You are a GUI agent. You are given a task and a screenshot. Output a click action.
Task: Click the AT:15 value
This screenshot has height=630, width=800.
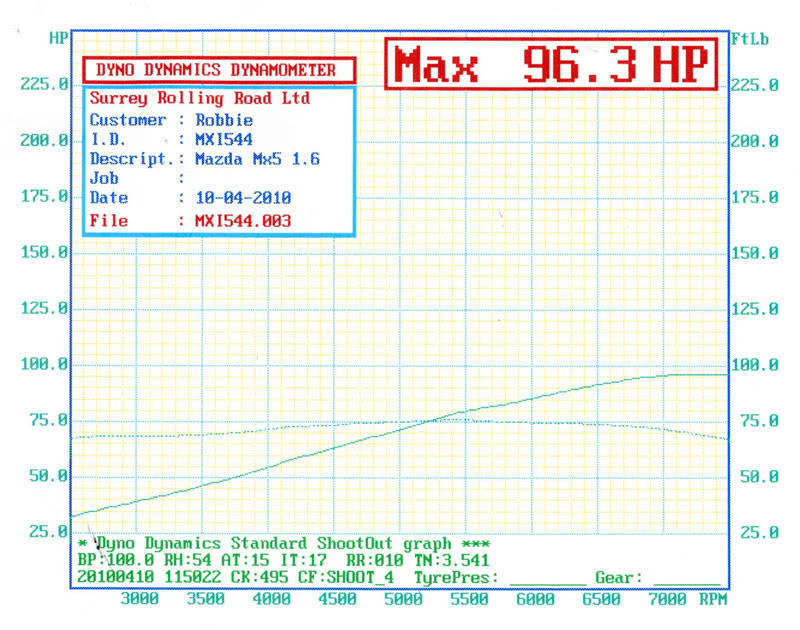click(245, 560)
